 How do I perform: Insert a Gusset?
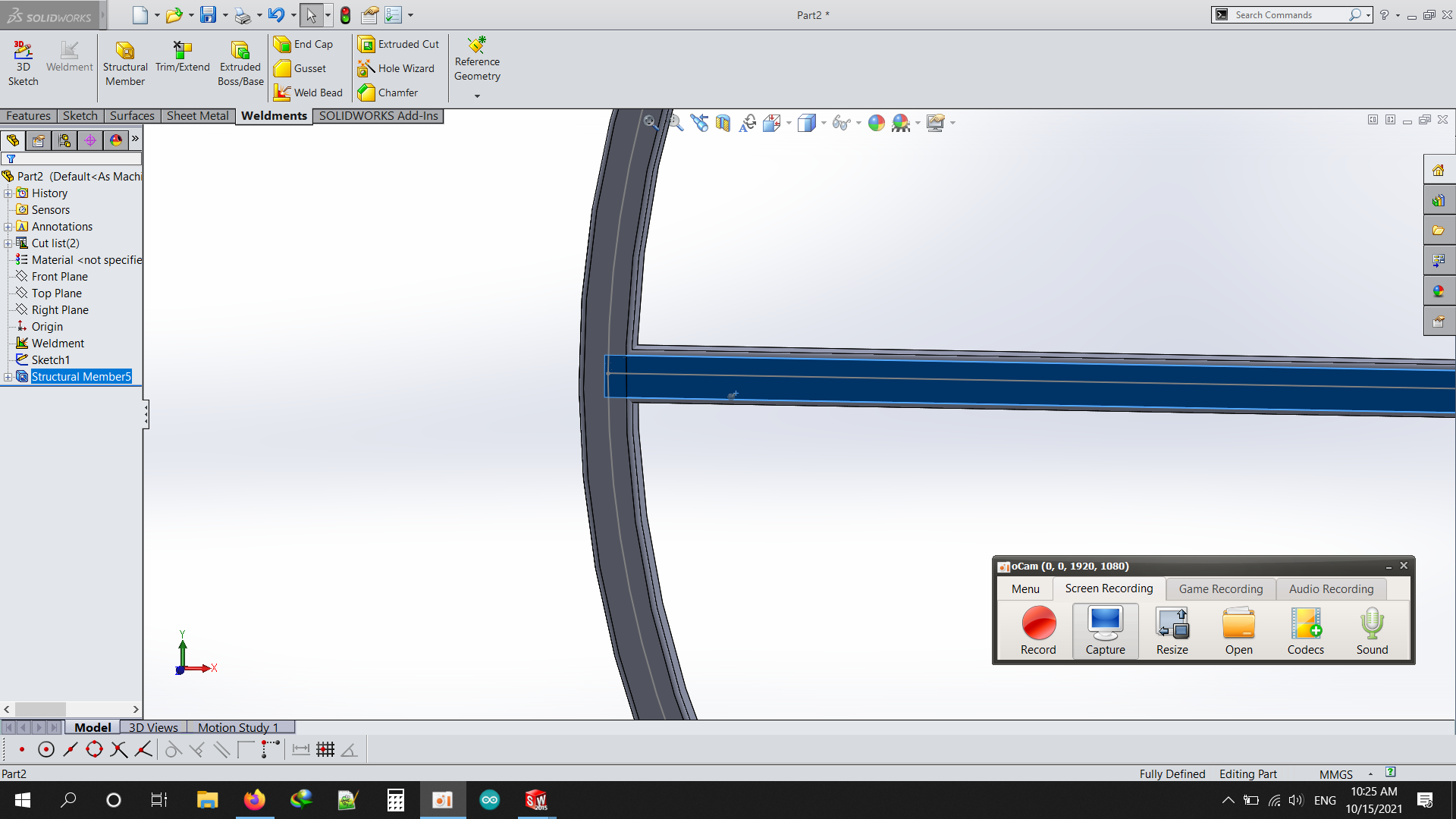click(300, 68)
